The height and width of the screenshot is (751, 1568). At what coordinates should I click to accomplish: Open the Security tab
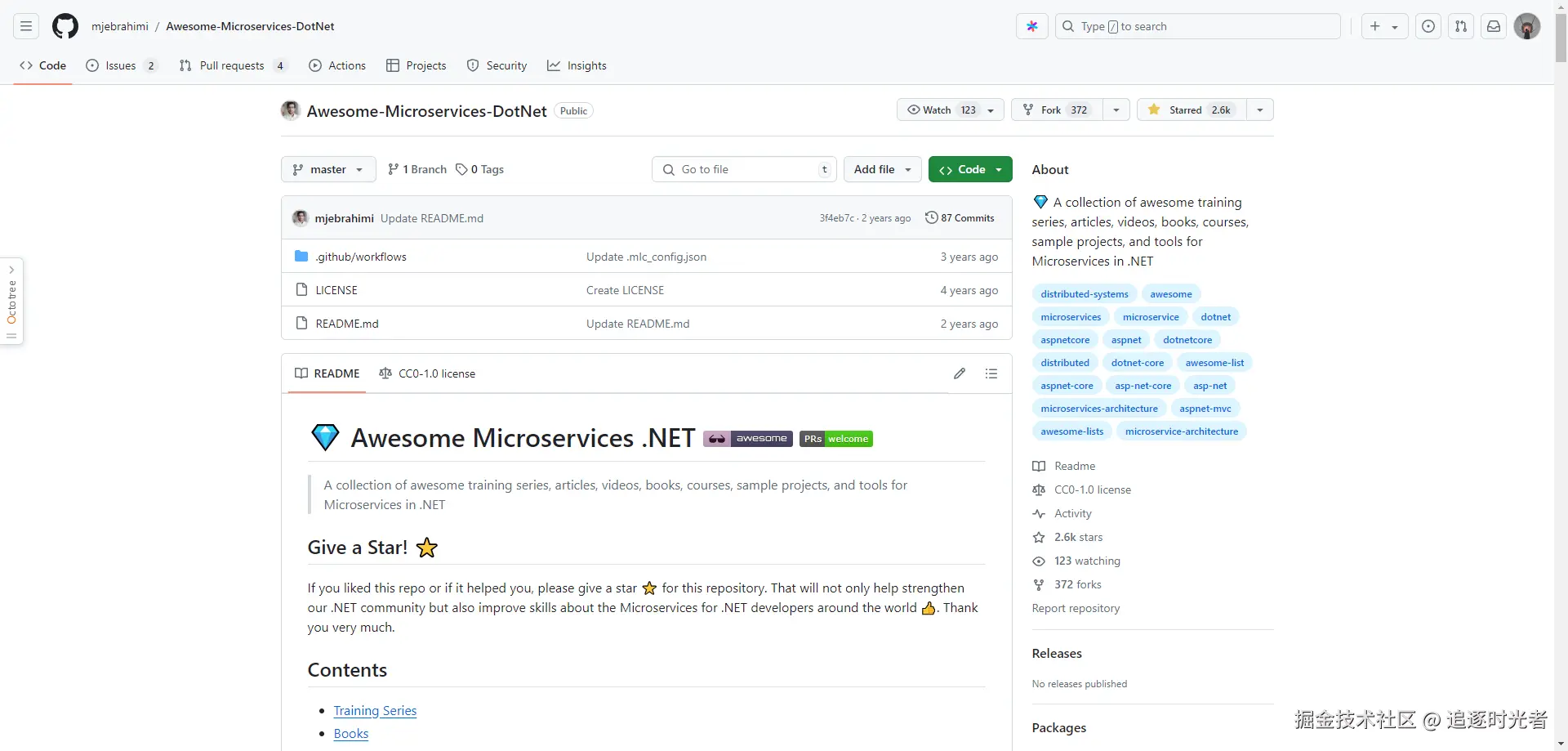tap(497, 65)
